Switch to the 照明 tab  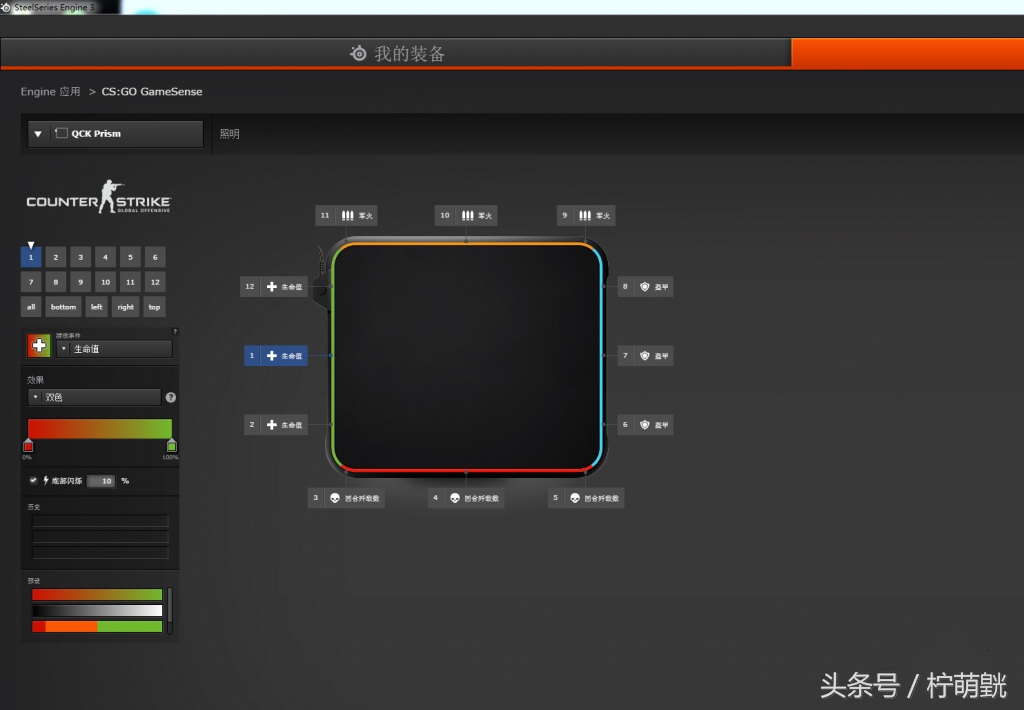[x=230, y=133]
